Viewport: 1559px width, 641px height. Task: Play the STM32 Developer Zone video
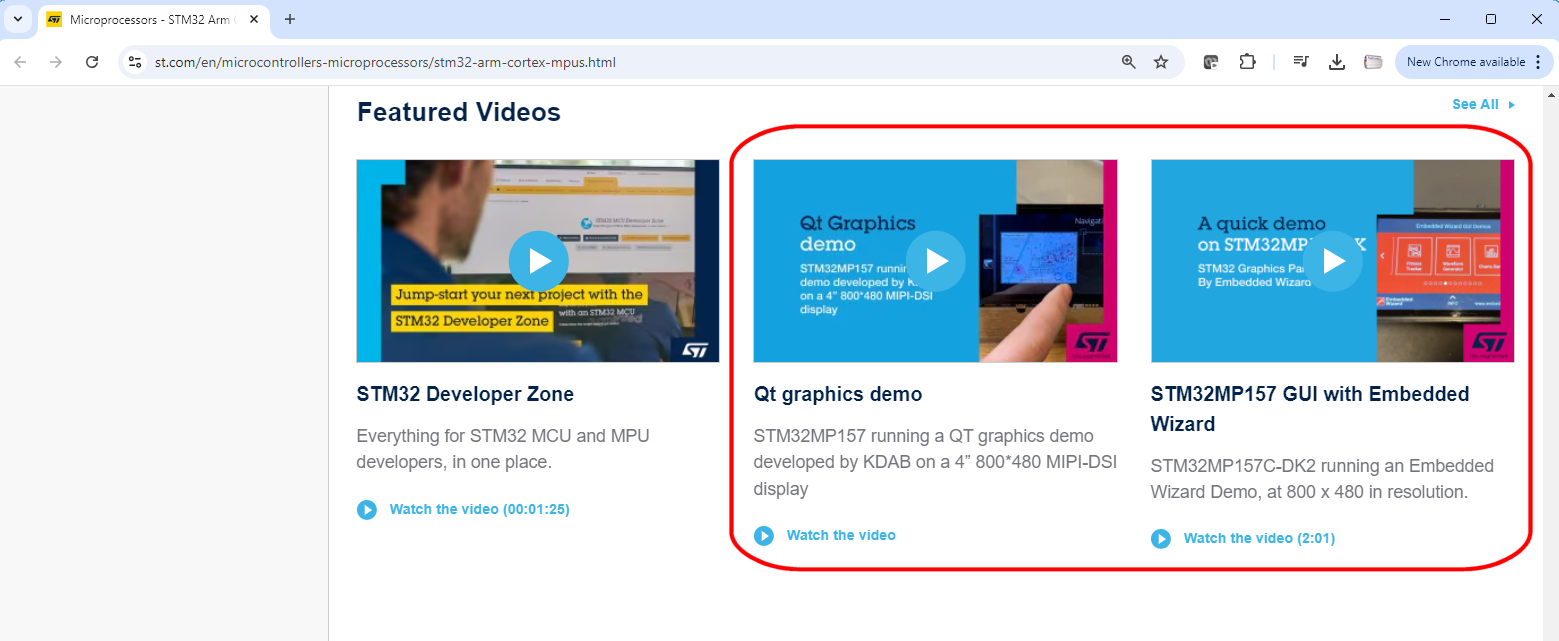[538, 261]
